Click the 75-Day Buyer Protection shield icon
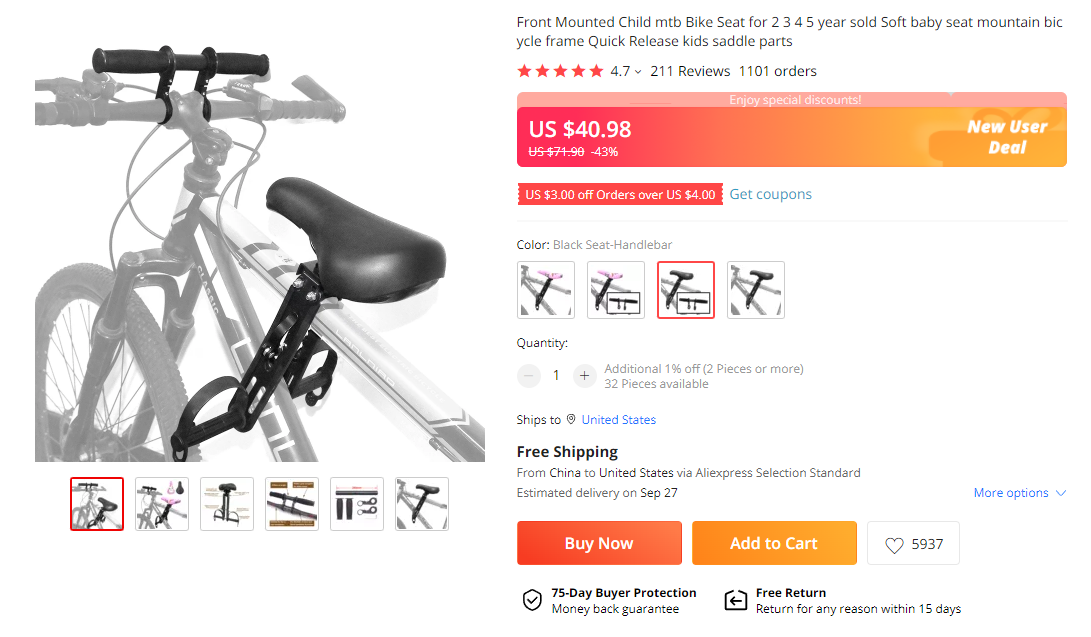 click(x=532, y=600)
